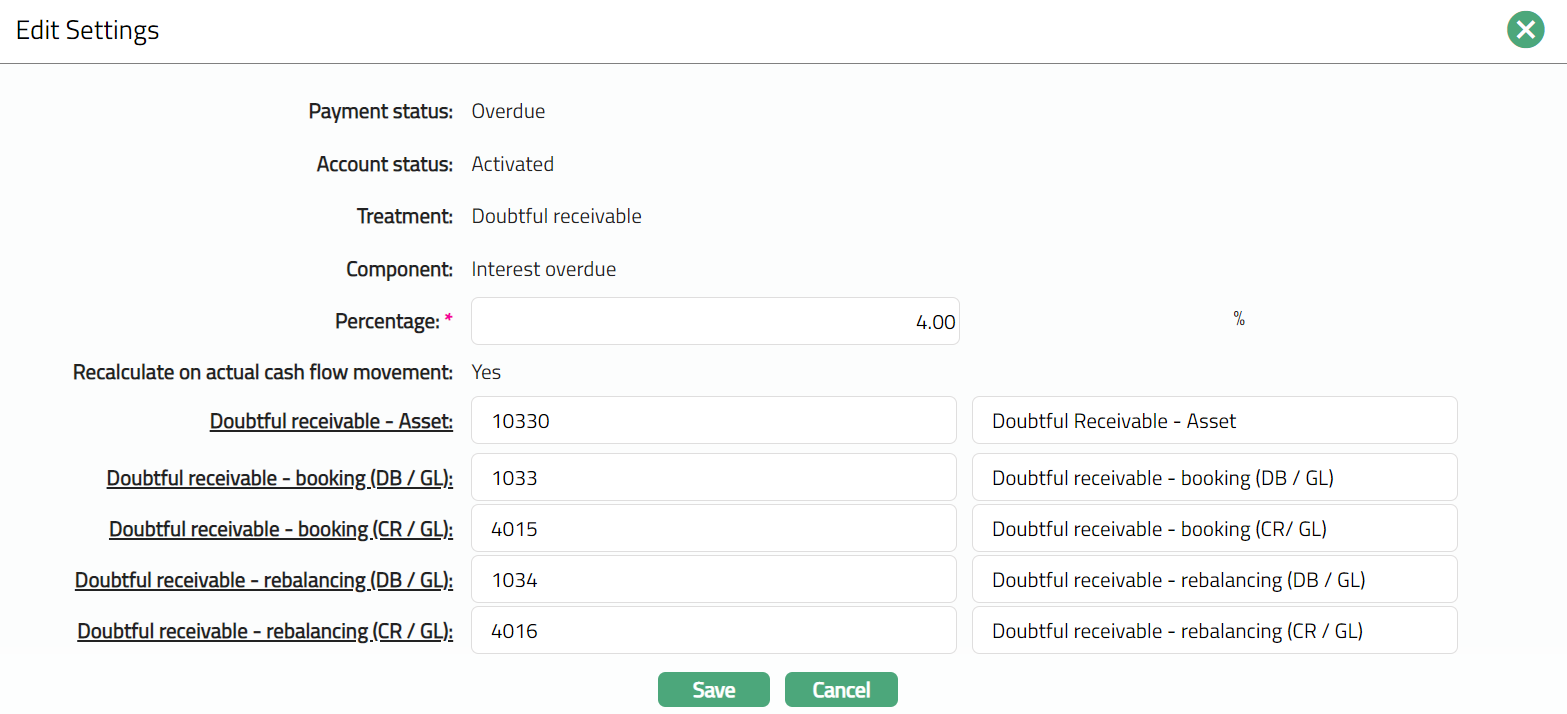This screenshot has height=714, width=1567.
Task: Click the booking (DB / GL) description field
Action: 1214,478
